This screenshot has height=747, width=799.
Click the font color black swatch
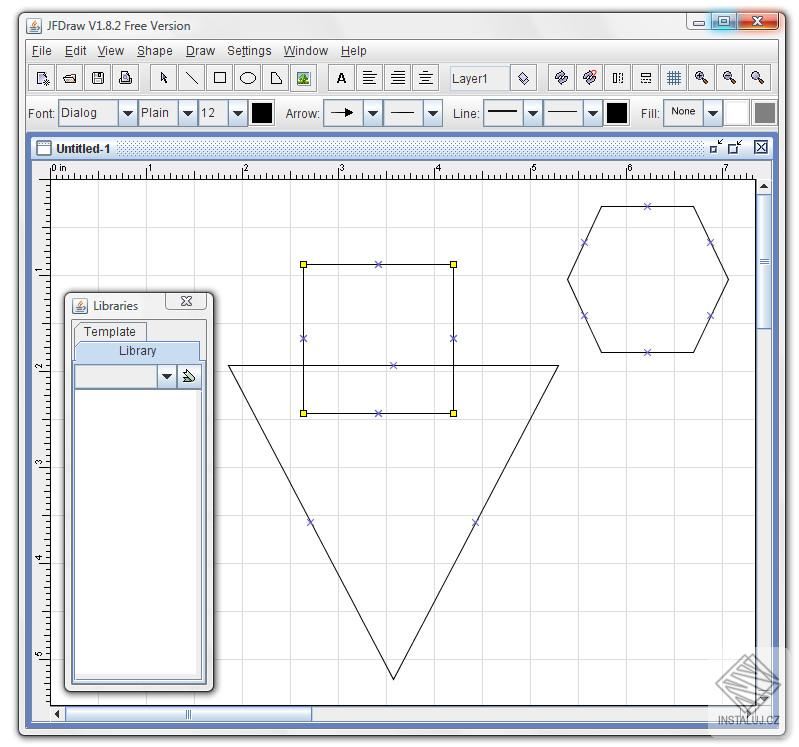262,113
